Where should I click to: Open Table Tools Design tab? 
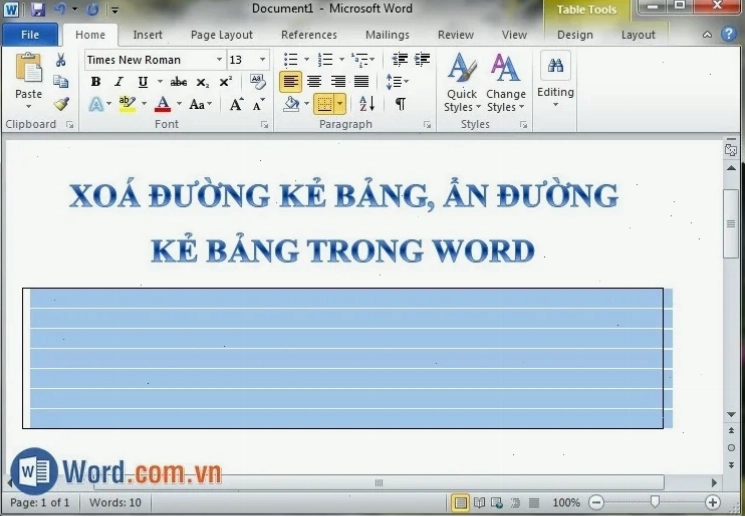click(575, 35)
